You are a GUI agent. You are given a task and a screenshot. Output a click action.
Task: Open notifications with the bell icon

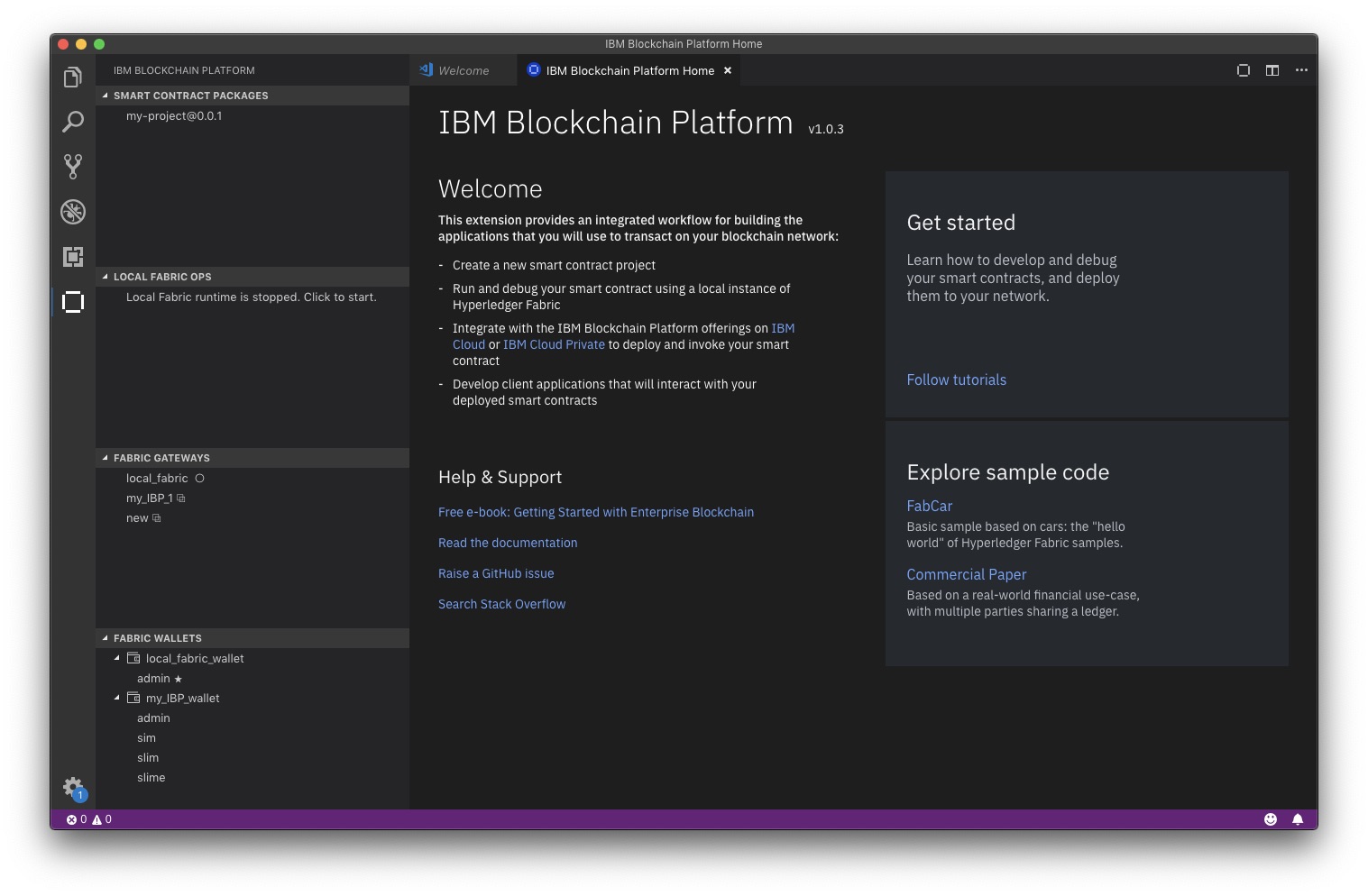tap(1298, 819)
